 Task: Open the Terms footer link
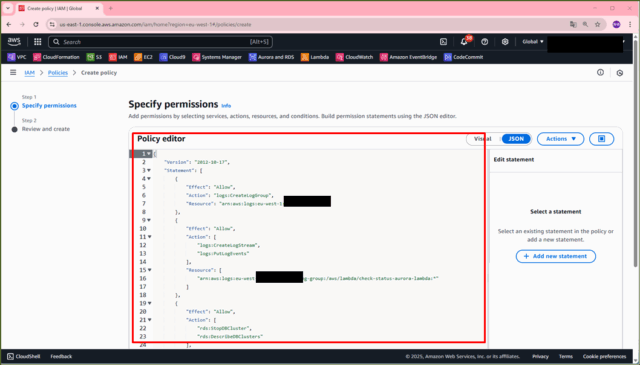point(566,356)
